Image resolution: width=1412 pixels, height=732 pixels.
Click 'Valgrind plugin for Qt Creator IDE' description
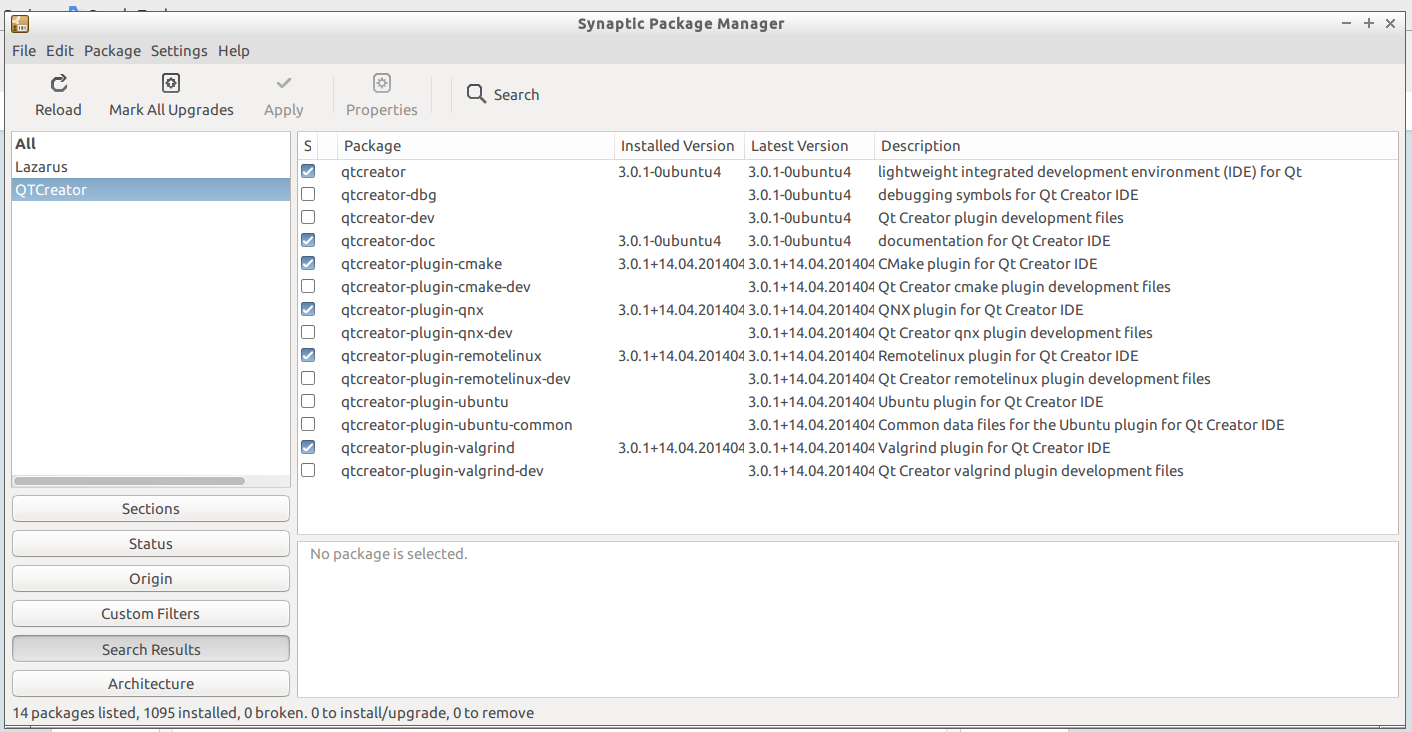coord(994,448)
